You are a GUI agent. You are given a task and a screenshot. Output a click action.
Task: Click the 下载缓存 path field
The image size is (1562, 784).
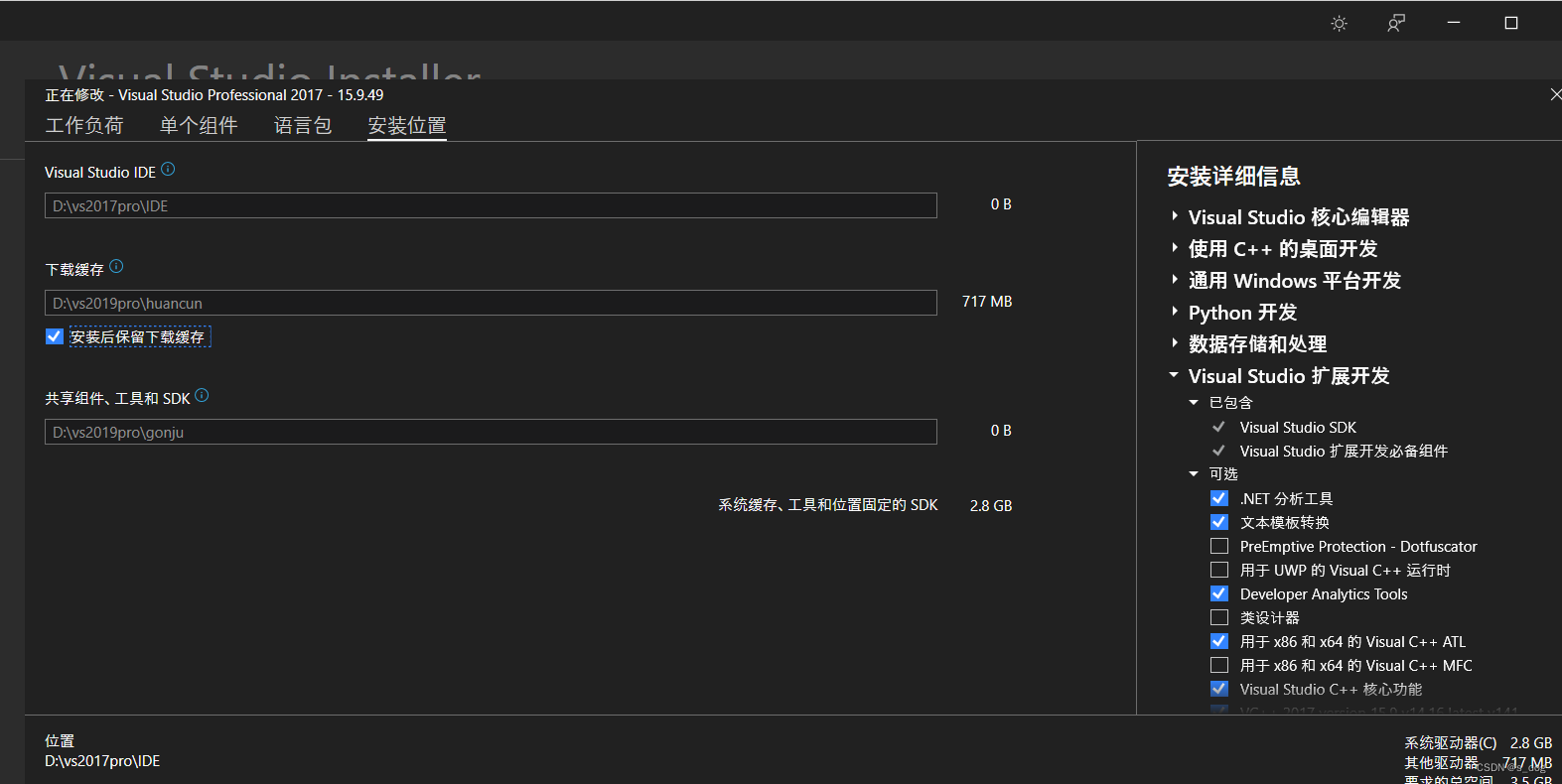click(491, 303)
